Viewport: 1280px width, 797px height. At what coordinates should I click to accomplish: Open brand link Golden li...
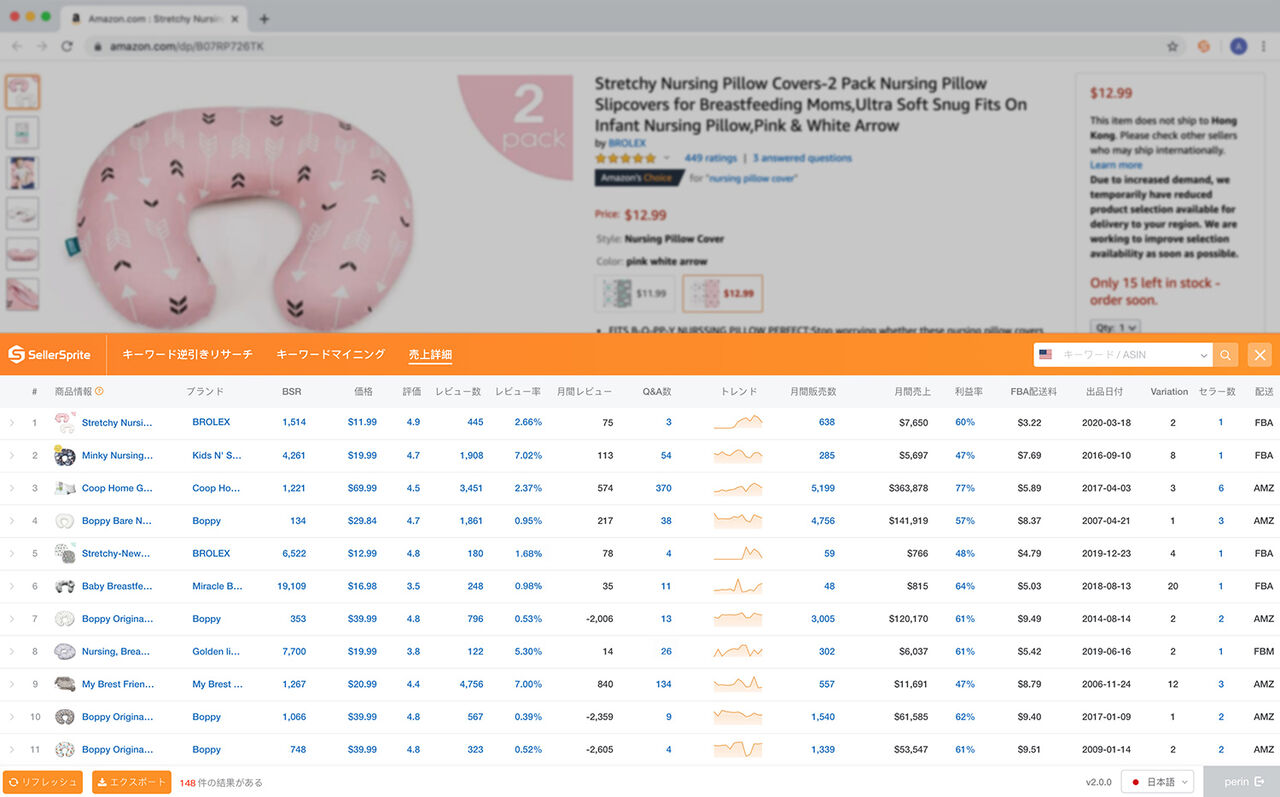click(x=216, y=651)
